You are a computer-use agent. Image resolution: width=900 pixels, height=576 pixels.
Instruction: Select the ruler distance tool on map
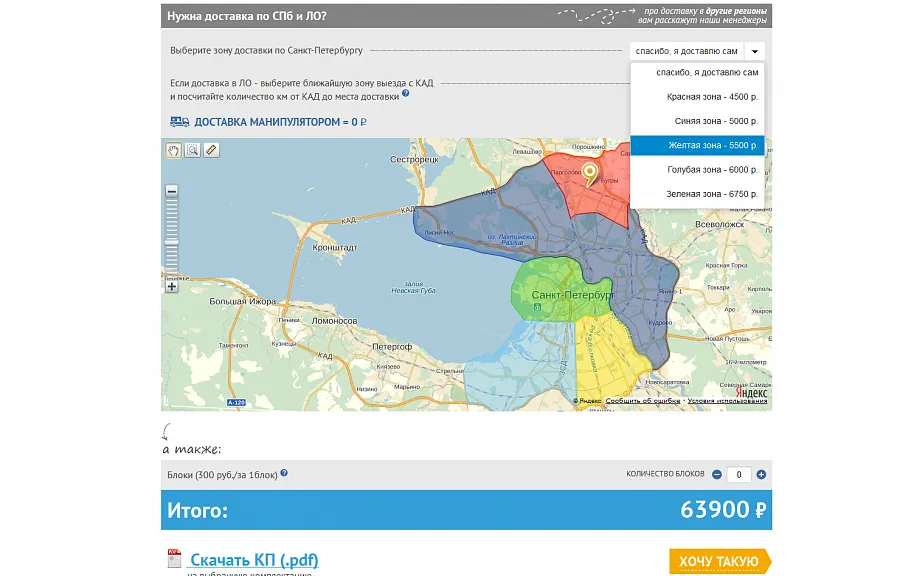tap(211, 150)
